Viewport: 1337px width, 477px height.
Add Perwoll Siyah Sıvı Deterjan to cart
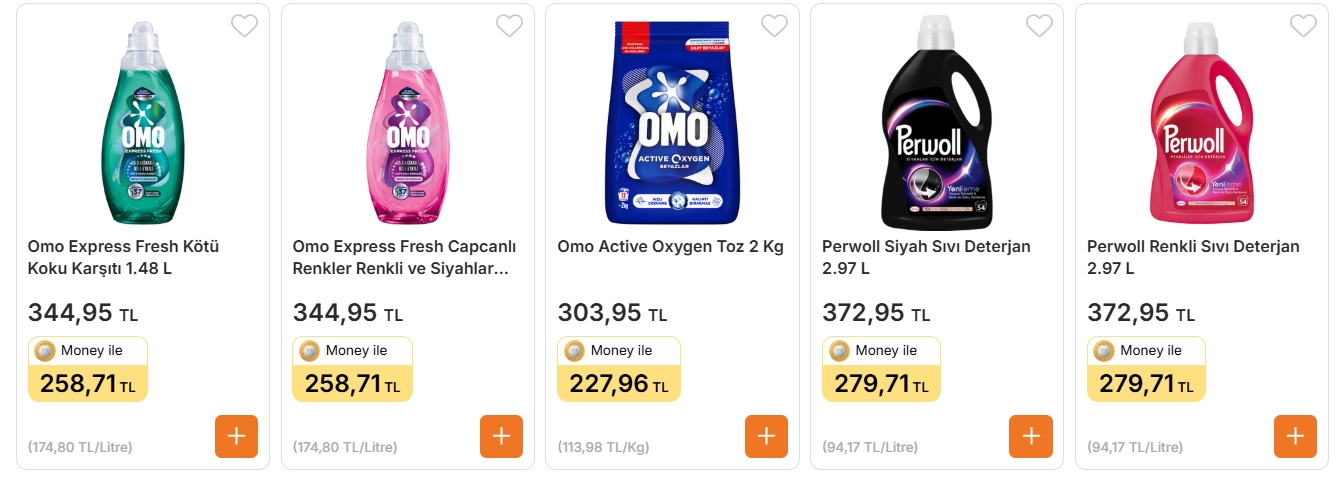[1031, 436]
